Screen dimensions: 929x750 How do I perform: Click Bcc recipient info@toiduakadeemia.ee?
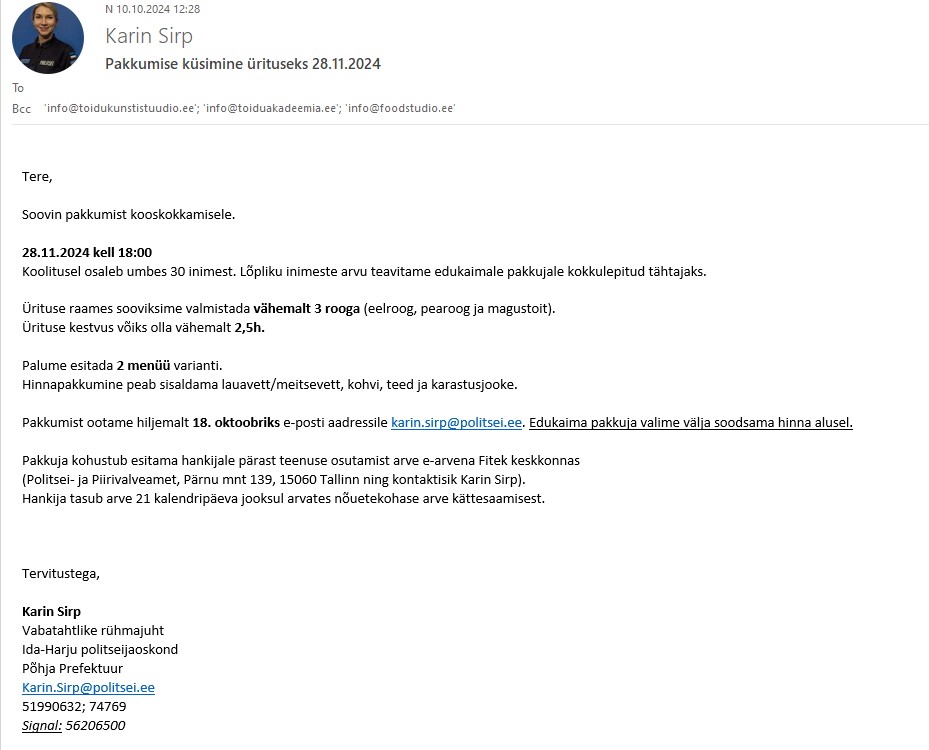(x=271, y=108)
